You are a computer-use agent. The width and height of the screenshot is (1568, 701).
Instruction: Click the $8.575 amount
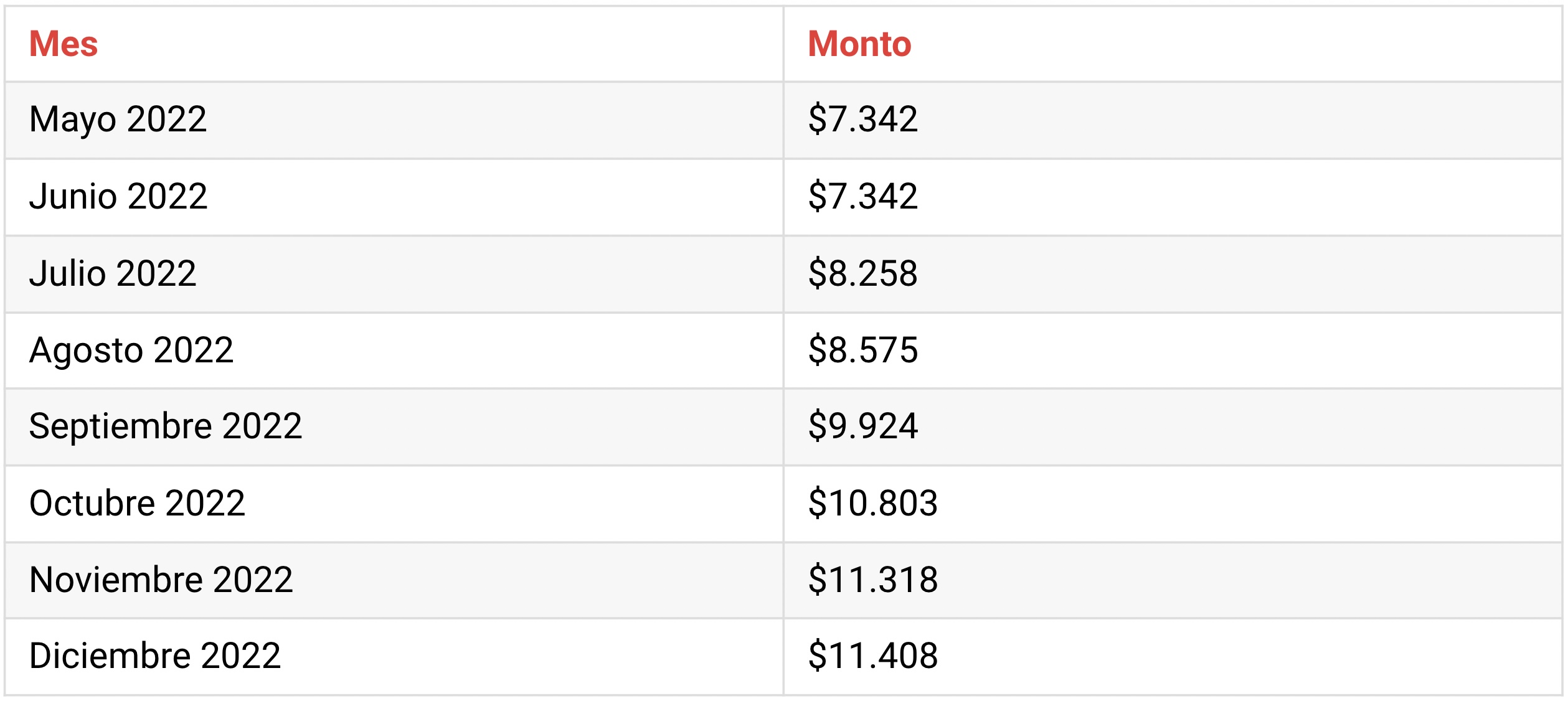(x=863, y=350)
